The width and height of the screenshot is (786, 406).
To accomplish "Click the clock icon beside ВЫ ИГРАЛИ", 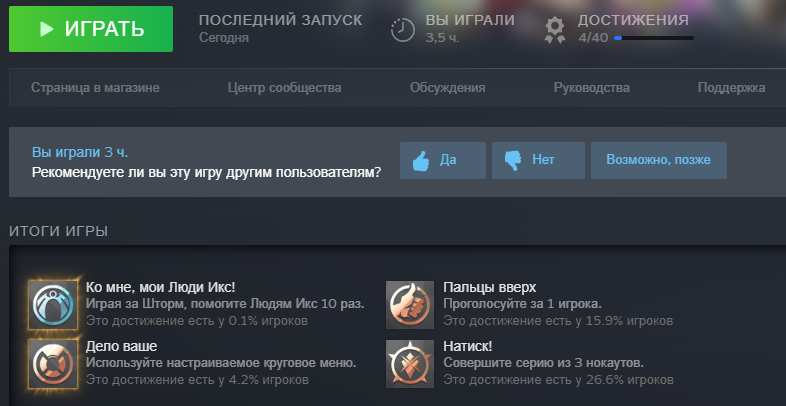I will pos(403,30).
